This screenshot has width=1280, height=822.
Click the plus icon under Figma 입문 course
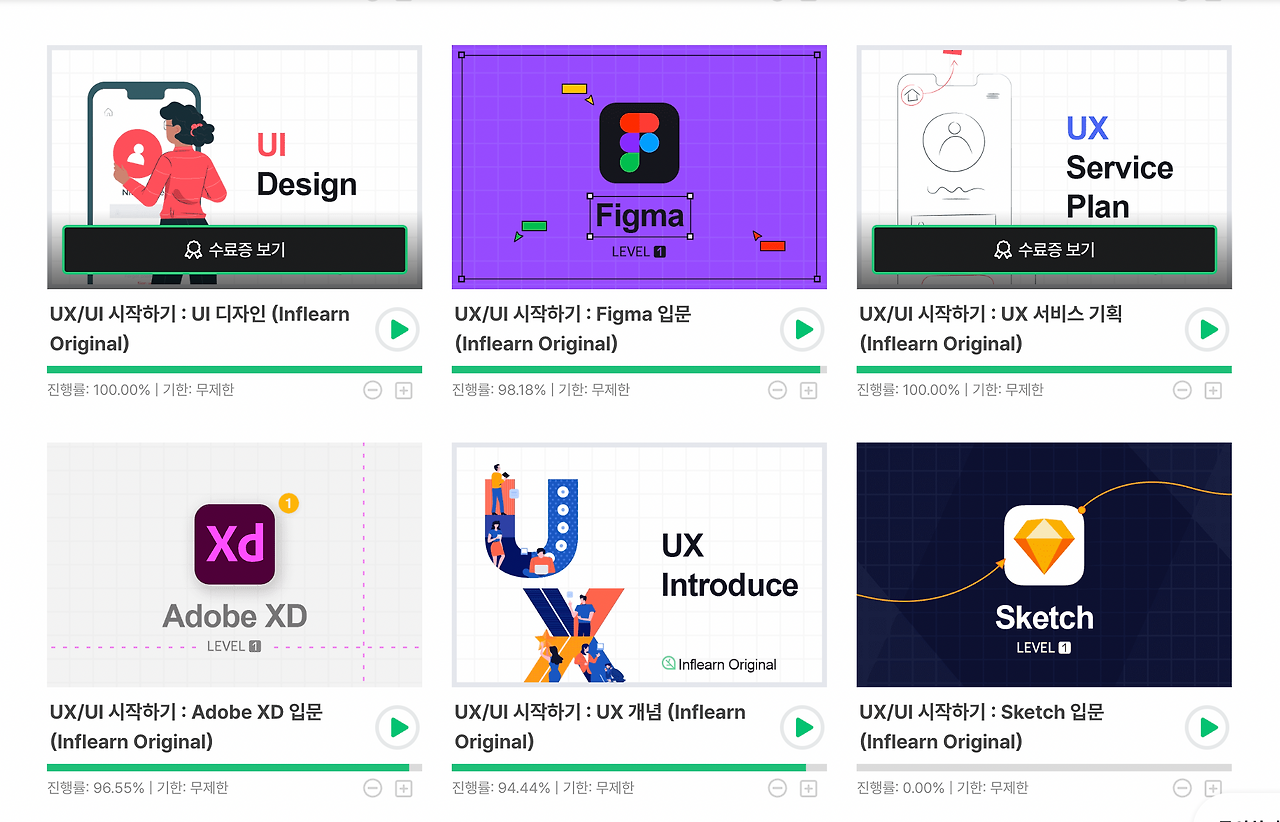[809, 390]
